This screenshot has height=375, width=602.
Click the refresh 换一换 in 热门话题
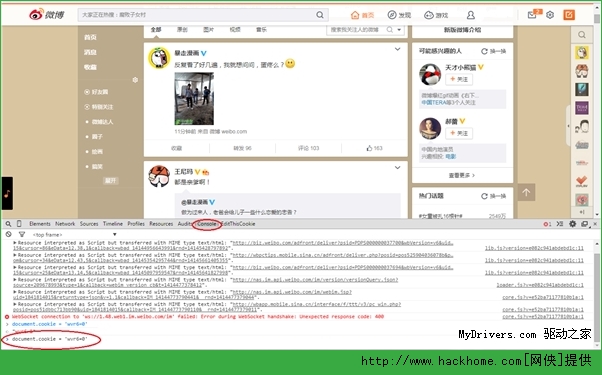coord(494,196)
